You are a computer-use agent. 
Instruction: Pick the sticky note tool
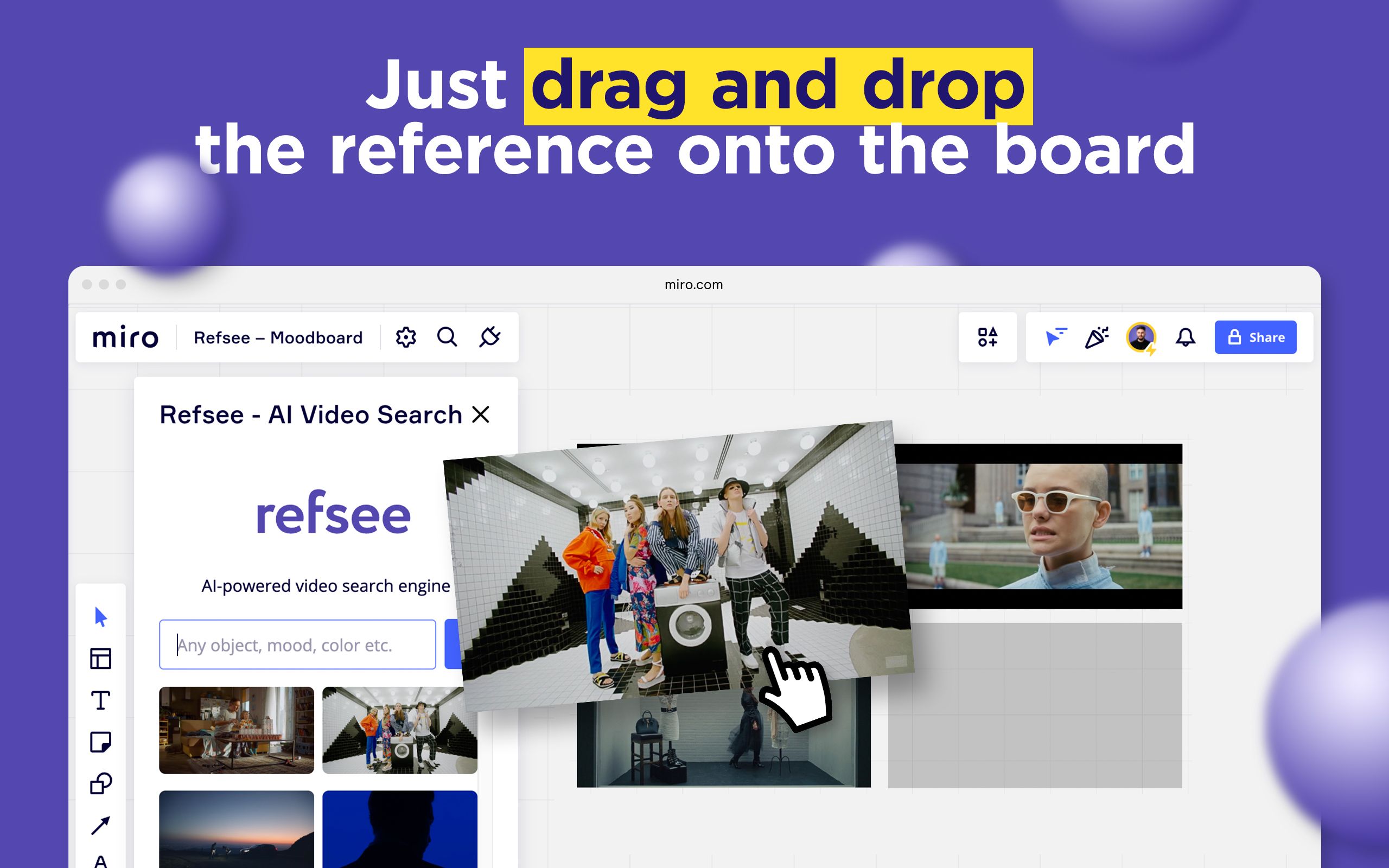100,742
